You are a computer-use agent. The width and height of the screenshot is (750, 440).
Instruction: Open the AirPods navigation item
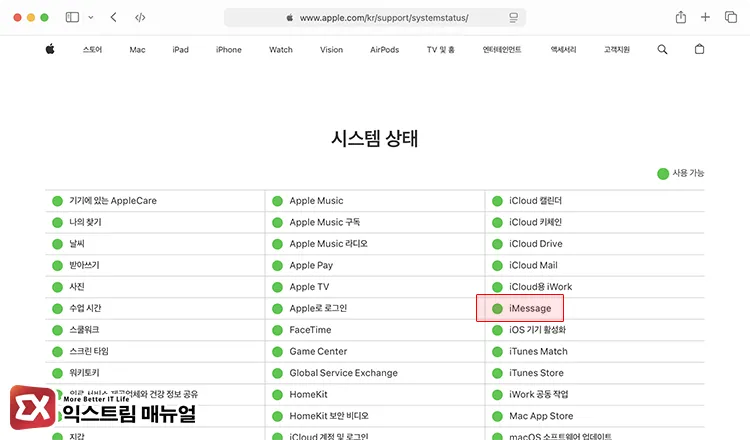pos(385,49)
